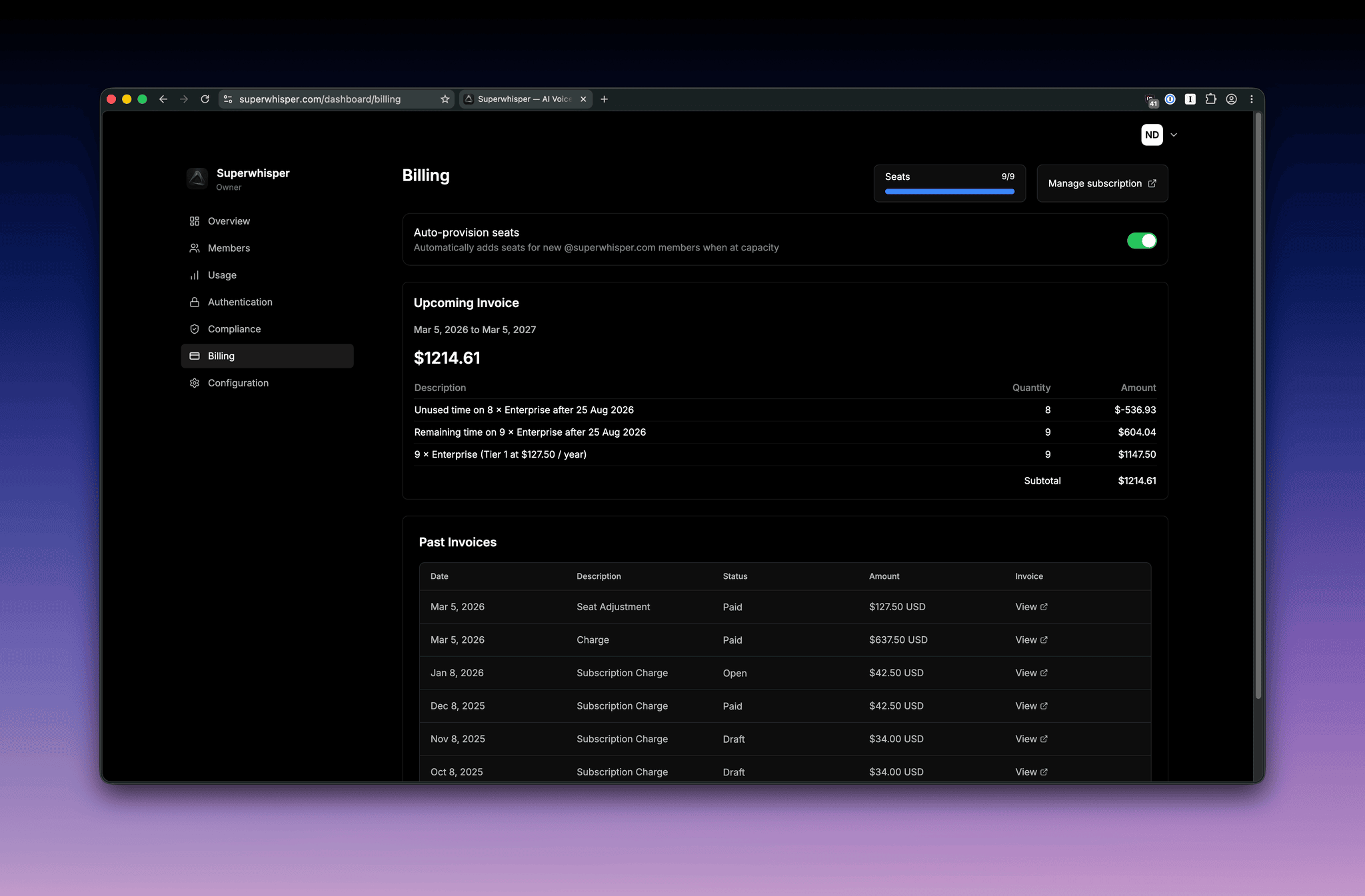Viewport: 1365px width, 896px height.
Task: Close the Superwhisper browser tab
Action: [583, 99]
